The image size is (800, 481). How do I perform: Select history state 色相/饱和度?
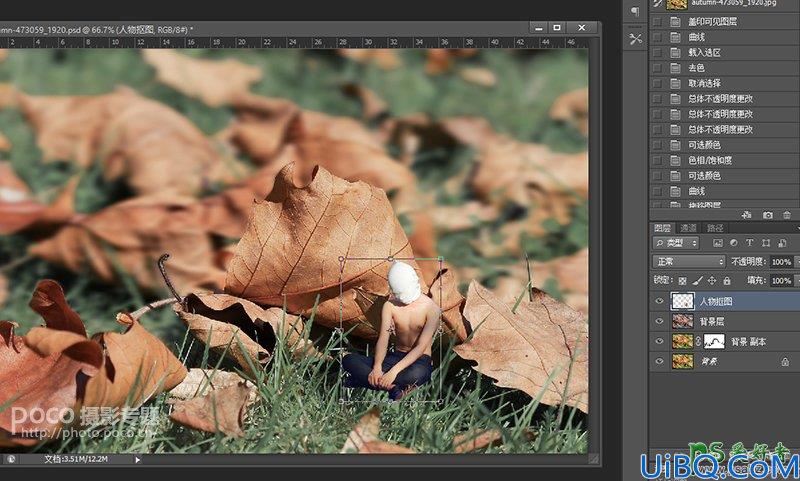tap(710, 160)
